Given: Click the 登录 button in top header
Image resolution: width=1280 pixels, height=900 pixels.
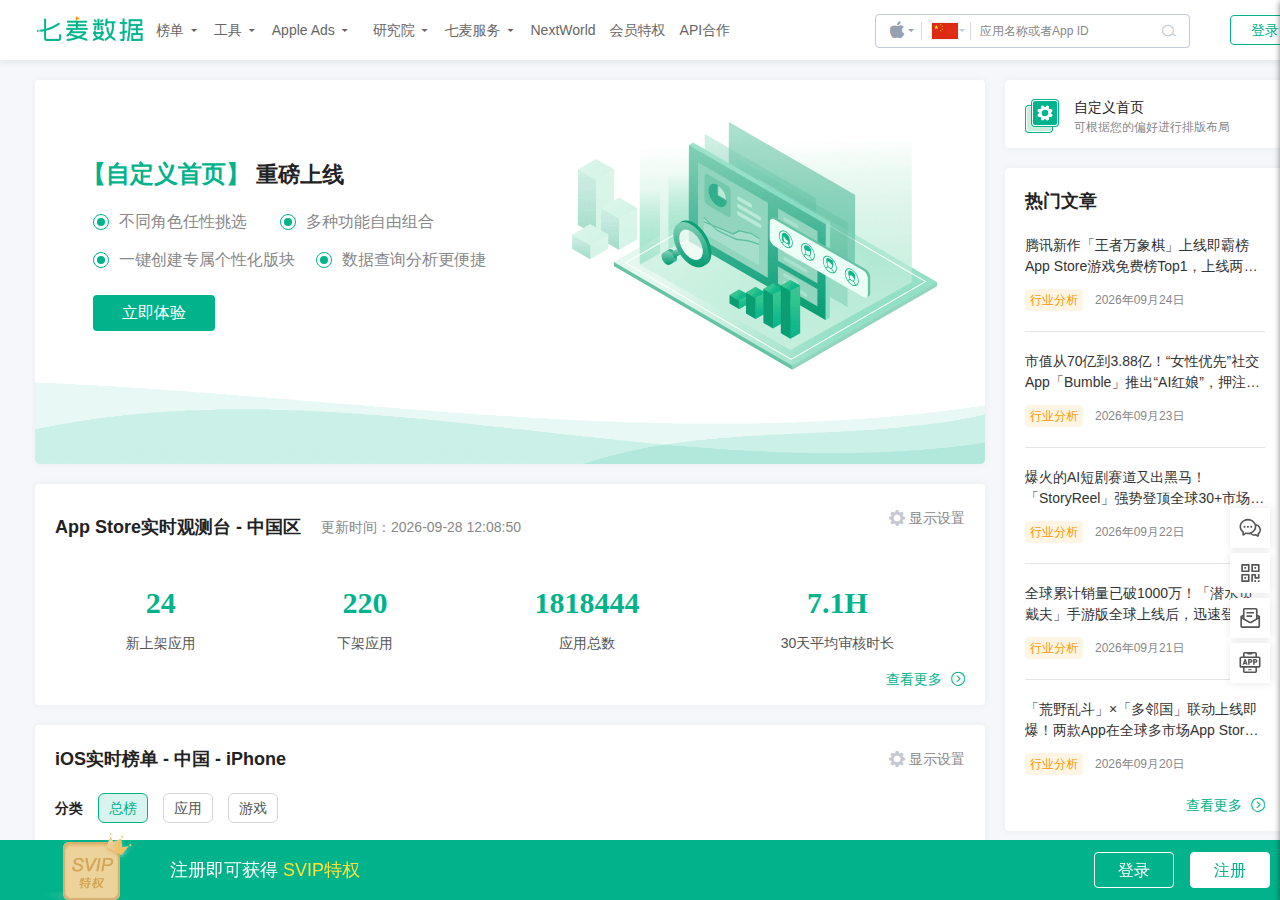Looking at the screenshot, I should point(1255,30).
